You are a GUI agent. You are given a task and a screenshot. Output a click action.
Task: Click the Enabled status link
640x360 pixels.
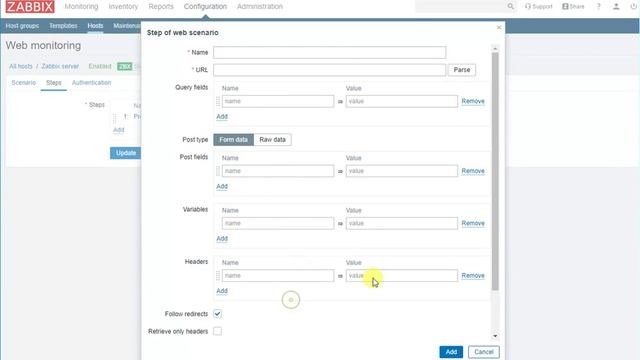100,66
